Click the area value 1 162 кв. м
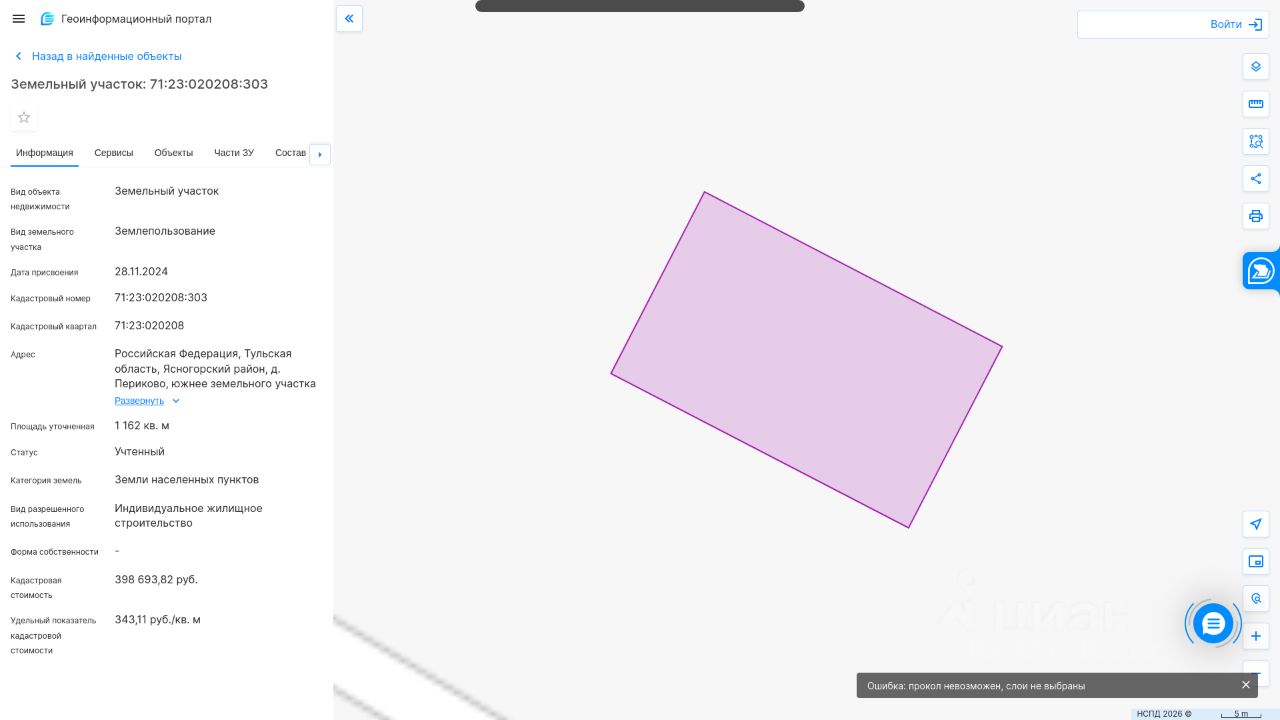This screenshot has height=720, width=1280. click(x=142, y=426)
